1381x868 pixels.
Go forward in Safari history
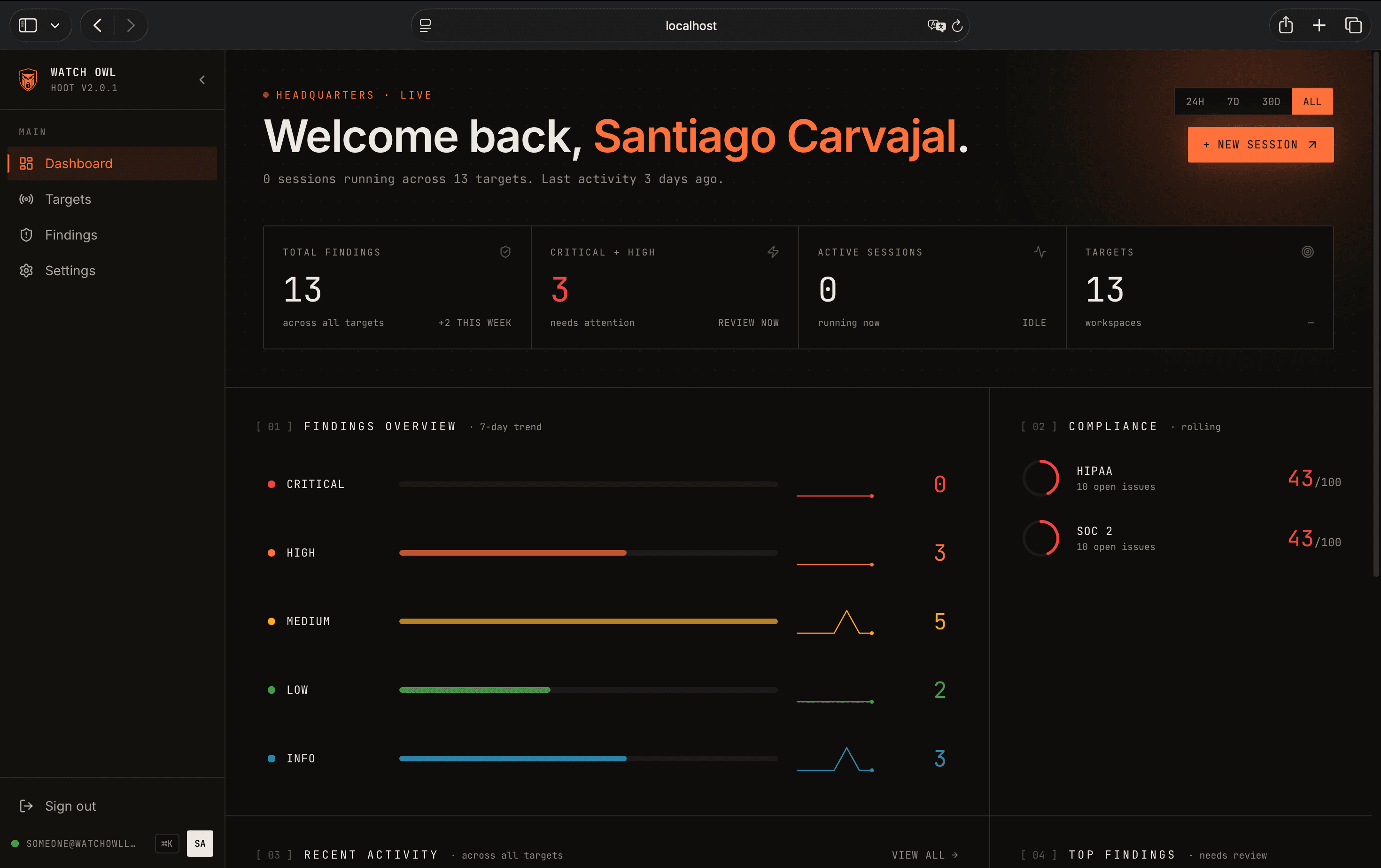click(131, 25)
